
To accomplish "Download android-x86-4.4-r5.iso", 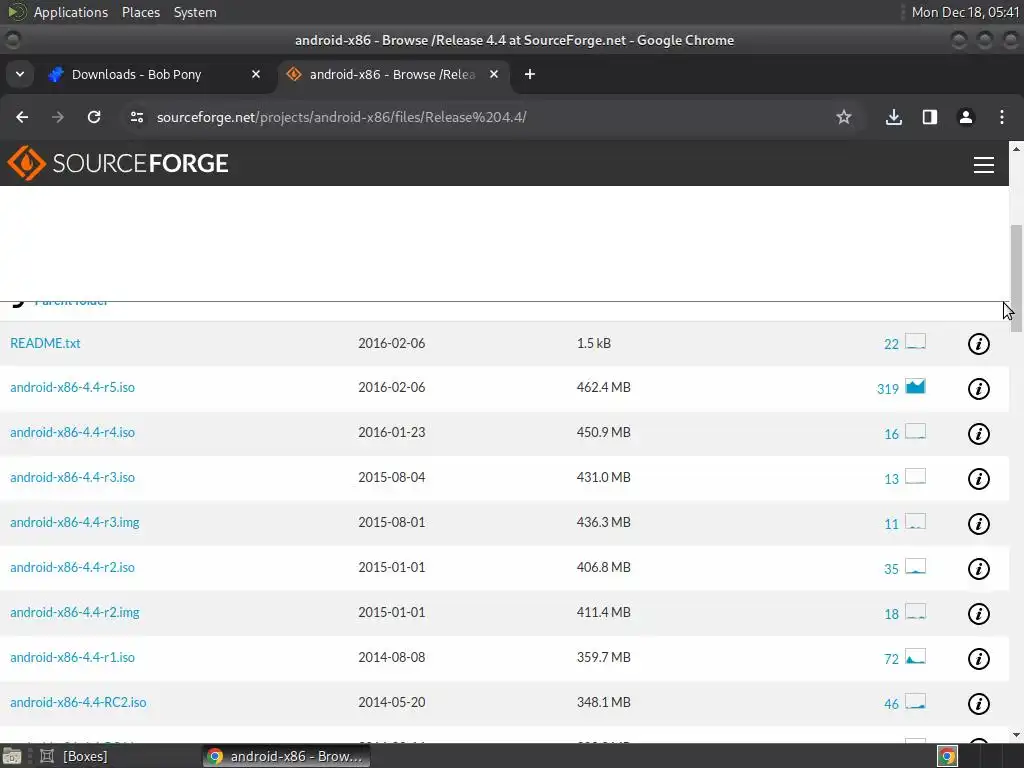I will click(x=72, y=387).
